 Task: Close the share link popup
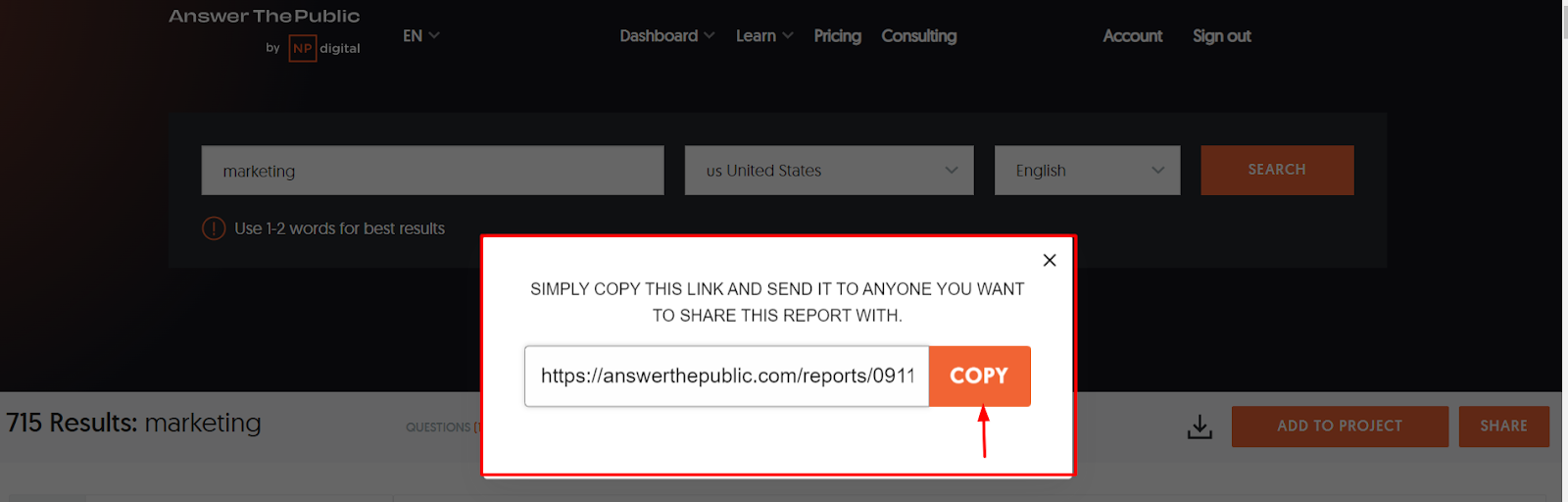click(1050, 260)
